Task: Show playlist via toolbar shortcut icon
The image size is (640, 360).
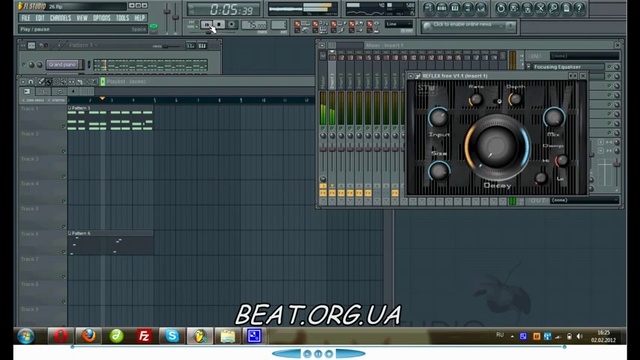Action: (429, 8)
